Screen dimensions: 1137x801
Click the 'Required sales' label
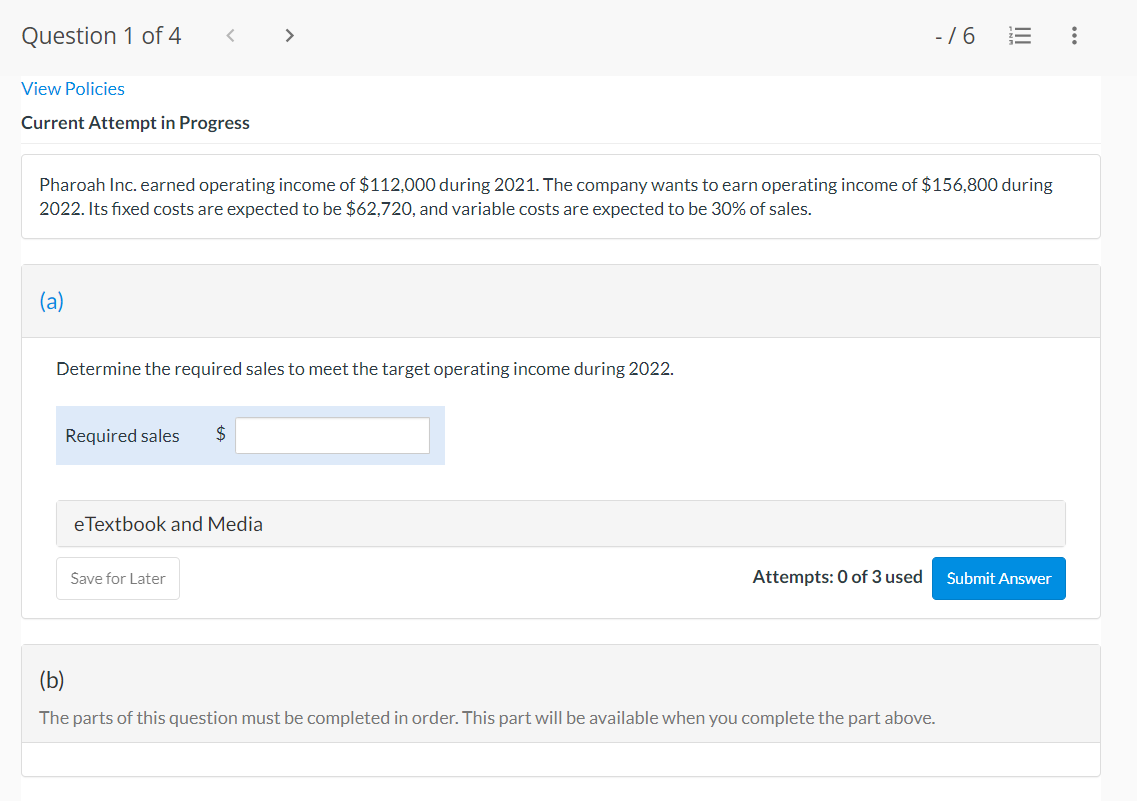point(122,436)
